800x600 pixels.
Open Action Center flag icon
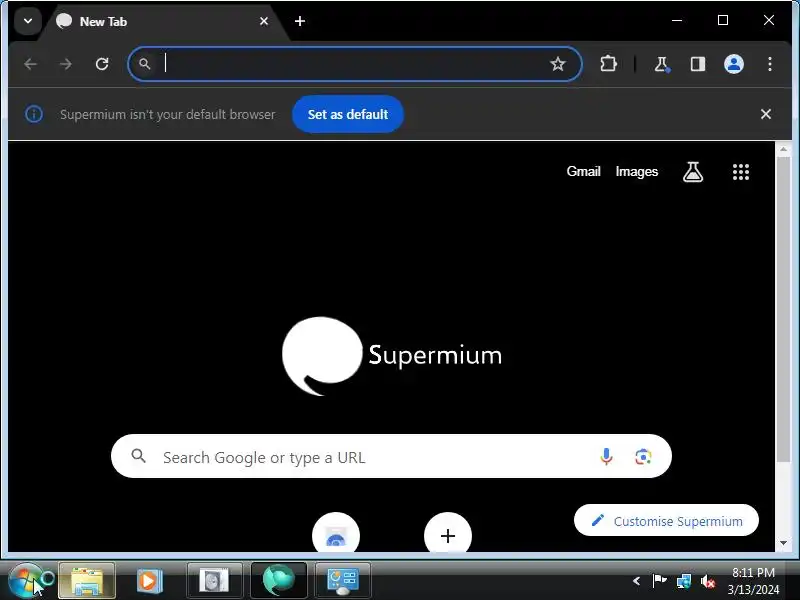(659, 581)
